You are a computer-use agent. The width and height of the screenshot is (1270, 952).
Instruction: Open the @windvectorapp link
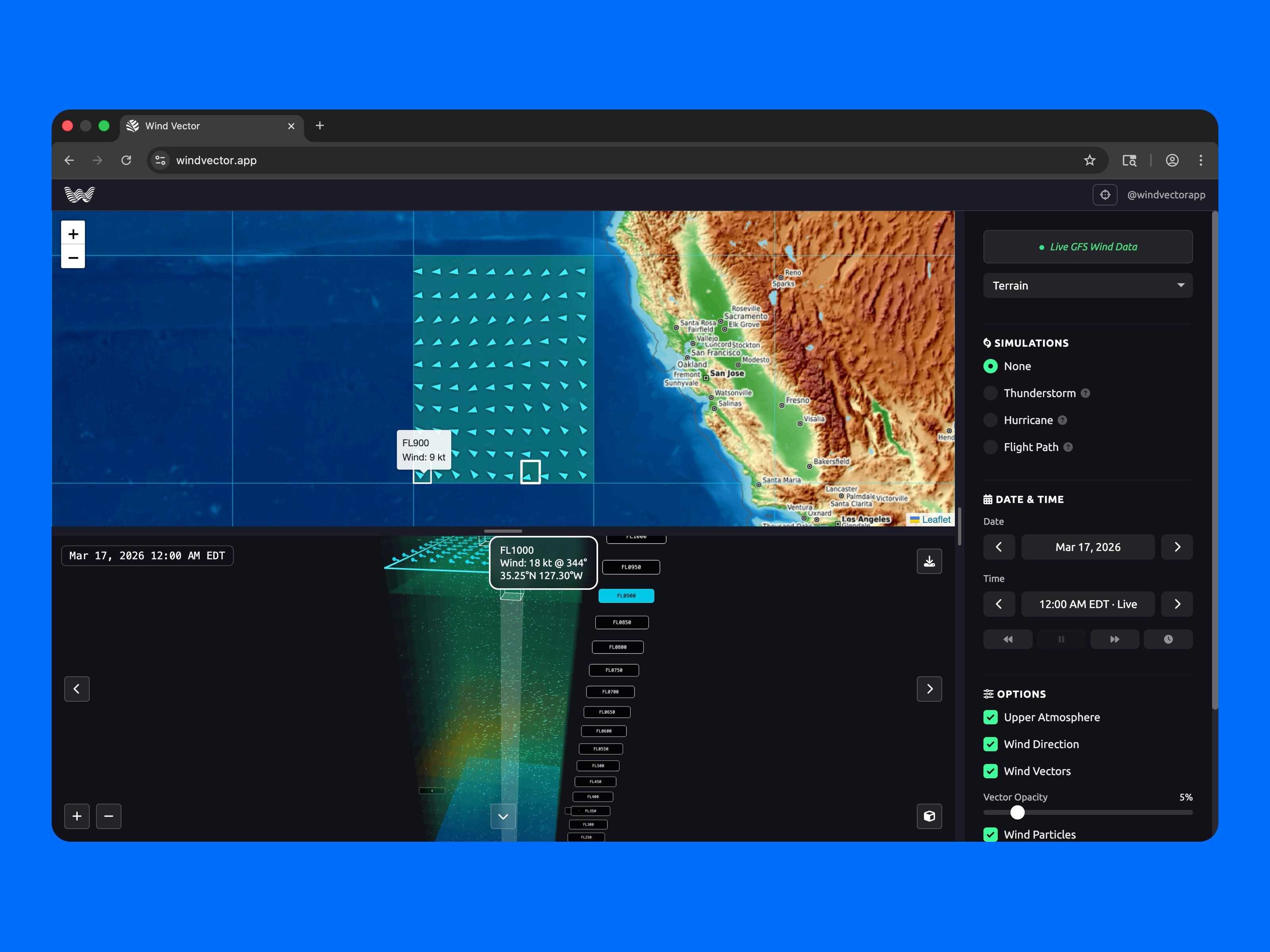tap(1166, 194)
